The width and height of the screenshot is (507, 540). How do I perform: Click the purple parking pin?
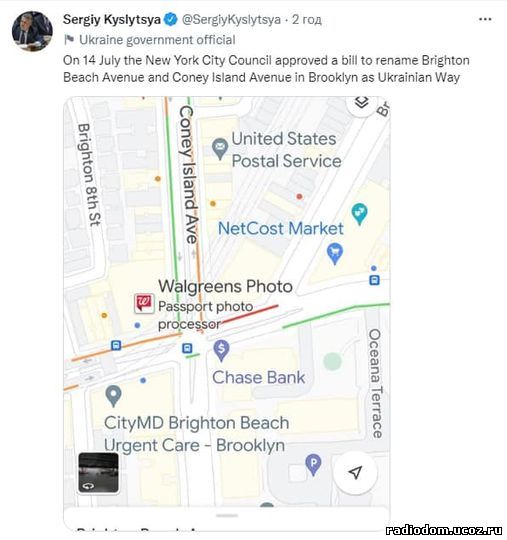click(313, 465)
